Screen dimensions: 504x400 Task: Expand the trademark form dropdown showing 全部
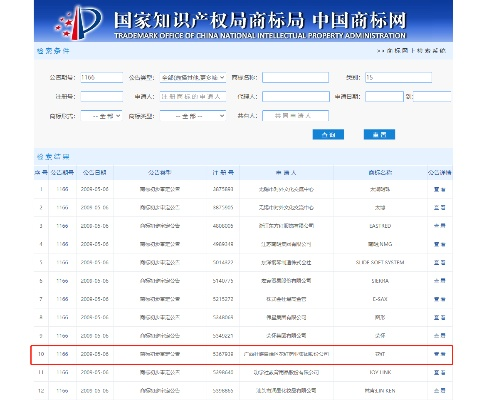(101, 116)
